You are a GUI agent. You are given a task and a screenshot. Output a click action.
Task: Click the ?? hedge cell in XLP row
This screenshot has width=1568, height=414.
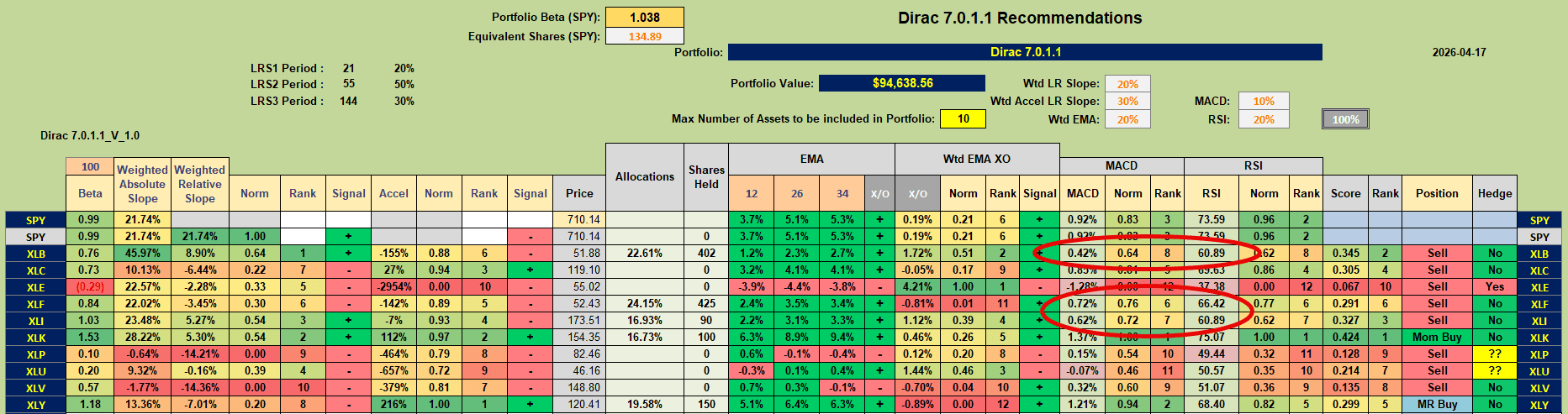(x=1495, y=354)
